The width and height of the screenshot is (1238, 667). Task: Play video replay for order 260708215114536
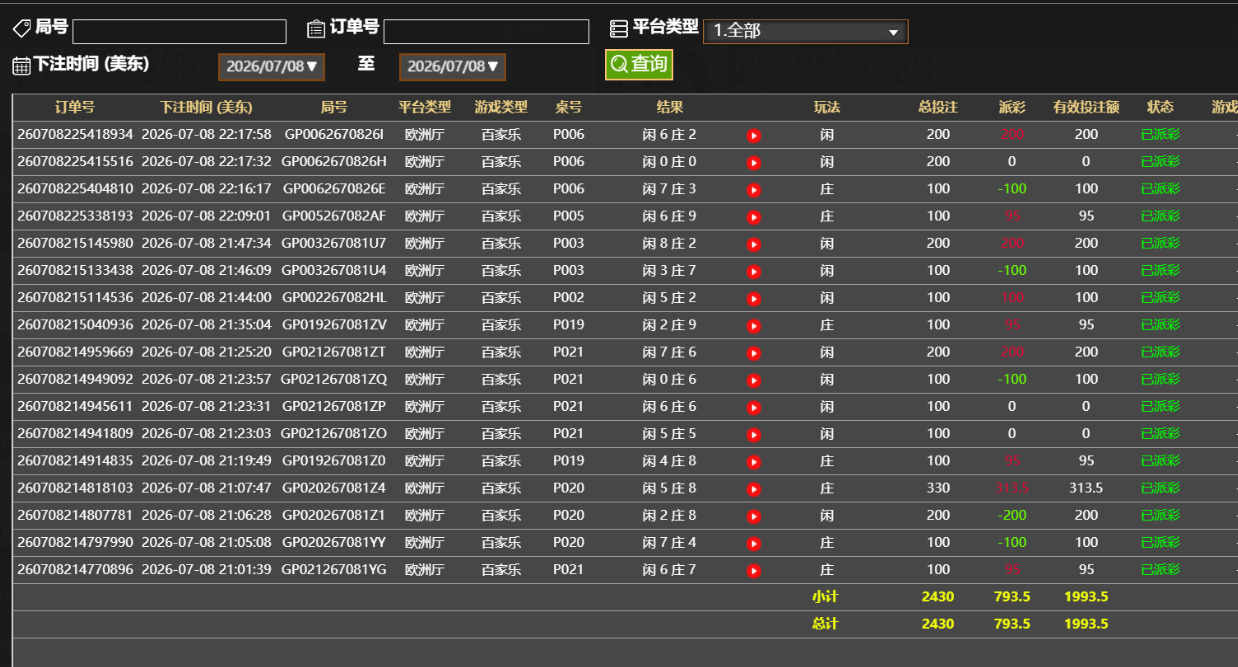pyautogui.click(x=754, y=298)
